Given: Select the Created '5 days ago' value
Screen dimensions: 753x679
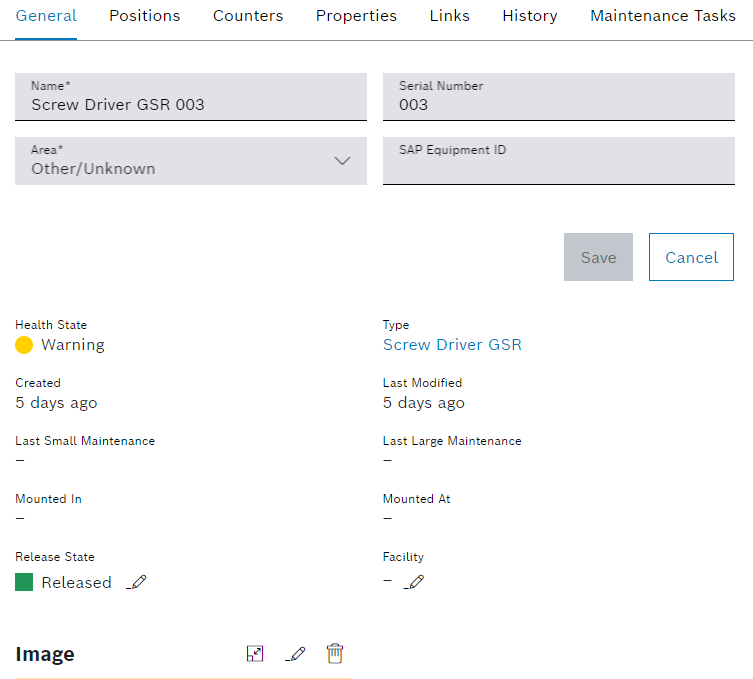Looking at the screenshot, I should point(56,402).
